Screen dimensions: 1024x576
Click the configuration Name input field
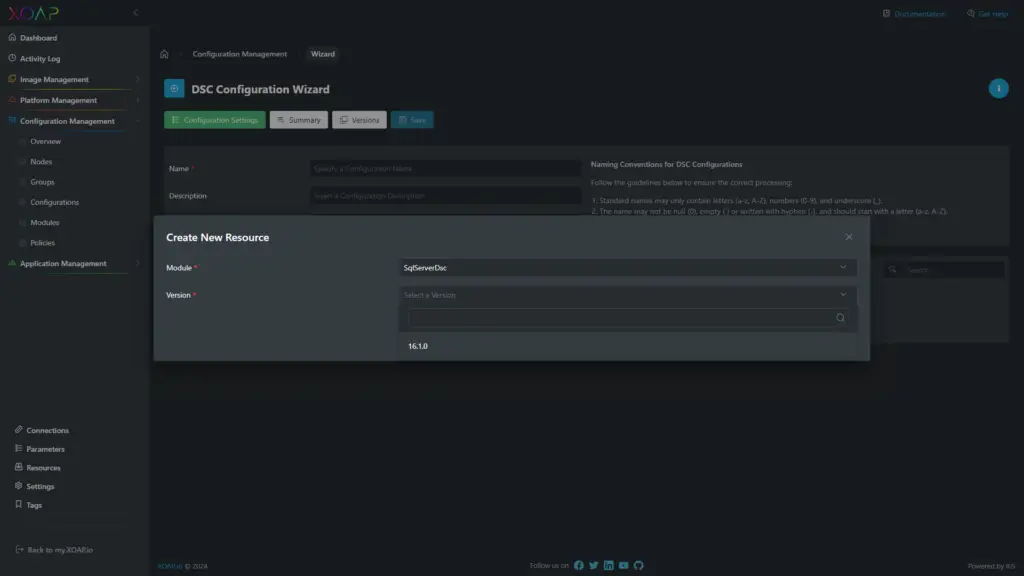(x=445, y=168)
